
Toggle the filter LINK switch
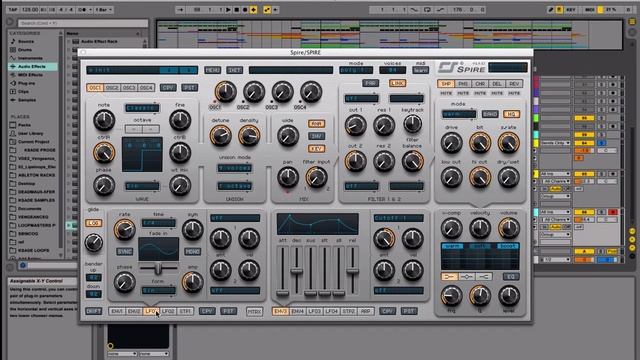click(397, 83)
